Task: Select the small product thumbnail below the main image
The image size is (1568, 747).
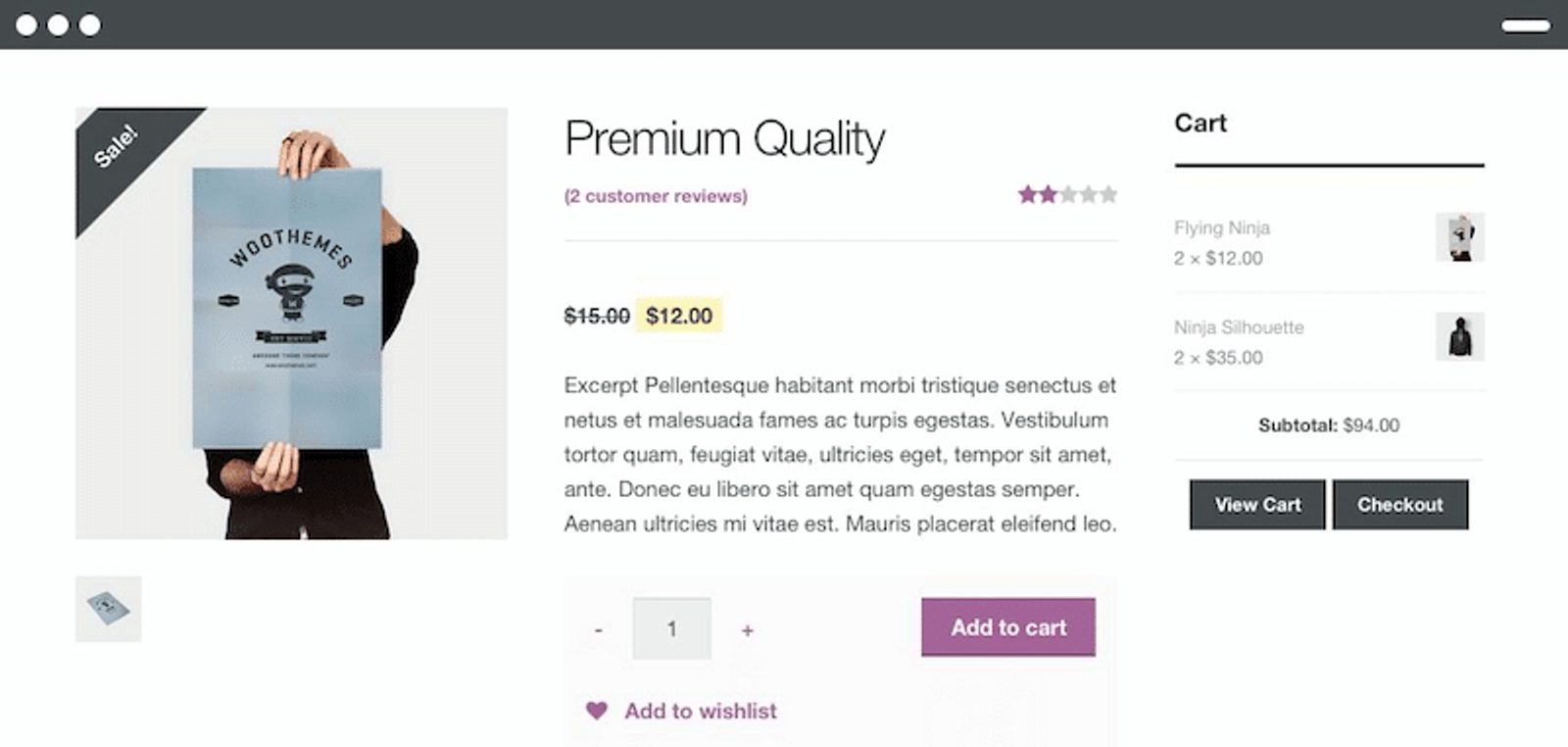Action: tap(108, 609)
